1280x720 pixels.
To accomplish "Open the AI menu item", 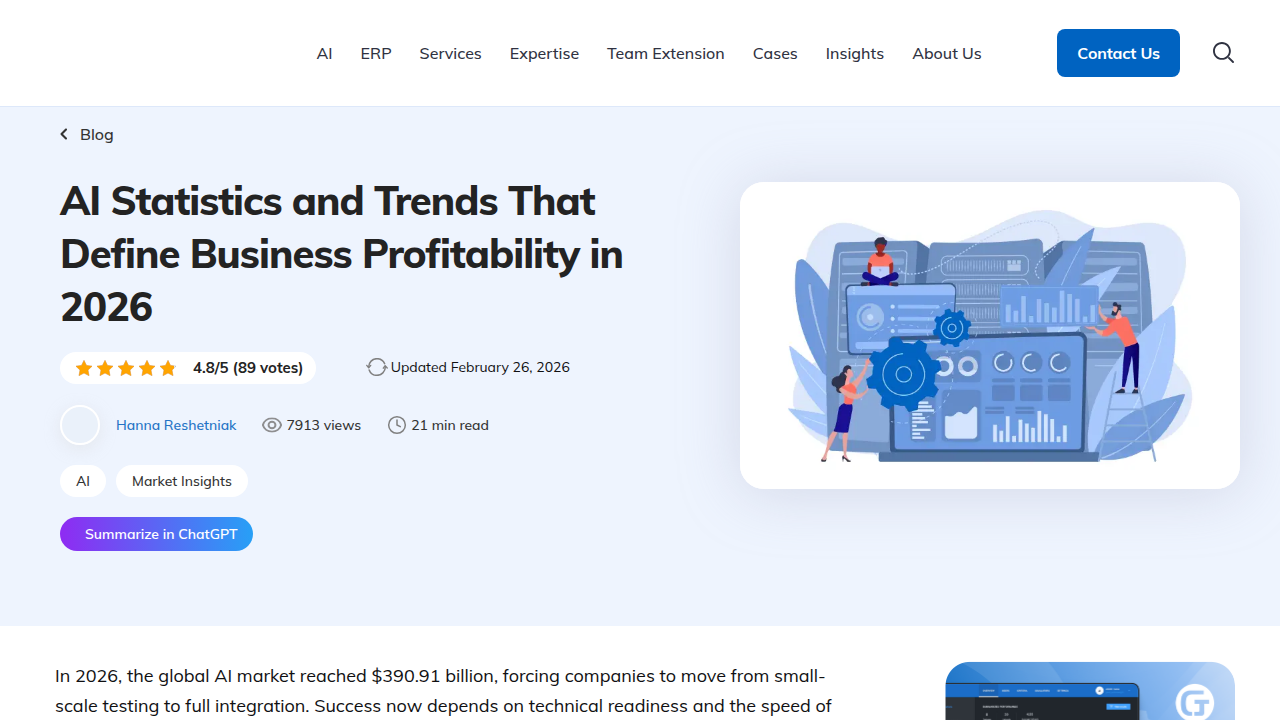I will tap(324, 53).
